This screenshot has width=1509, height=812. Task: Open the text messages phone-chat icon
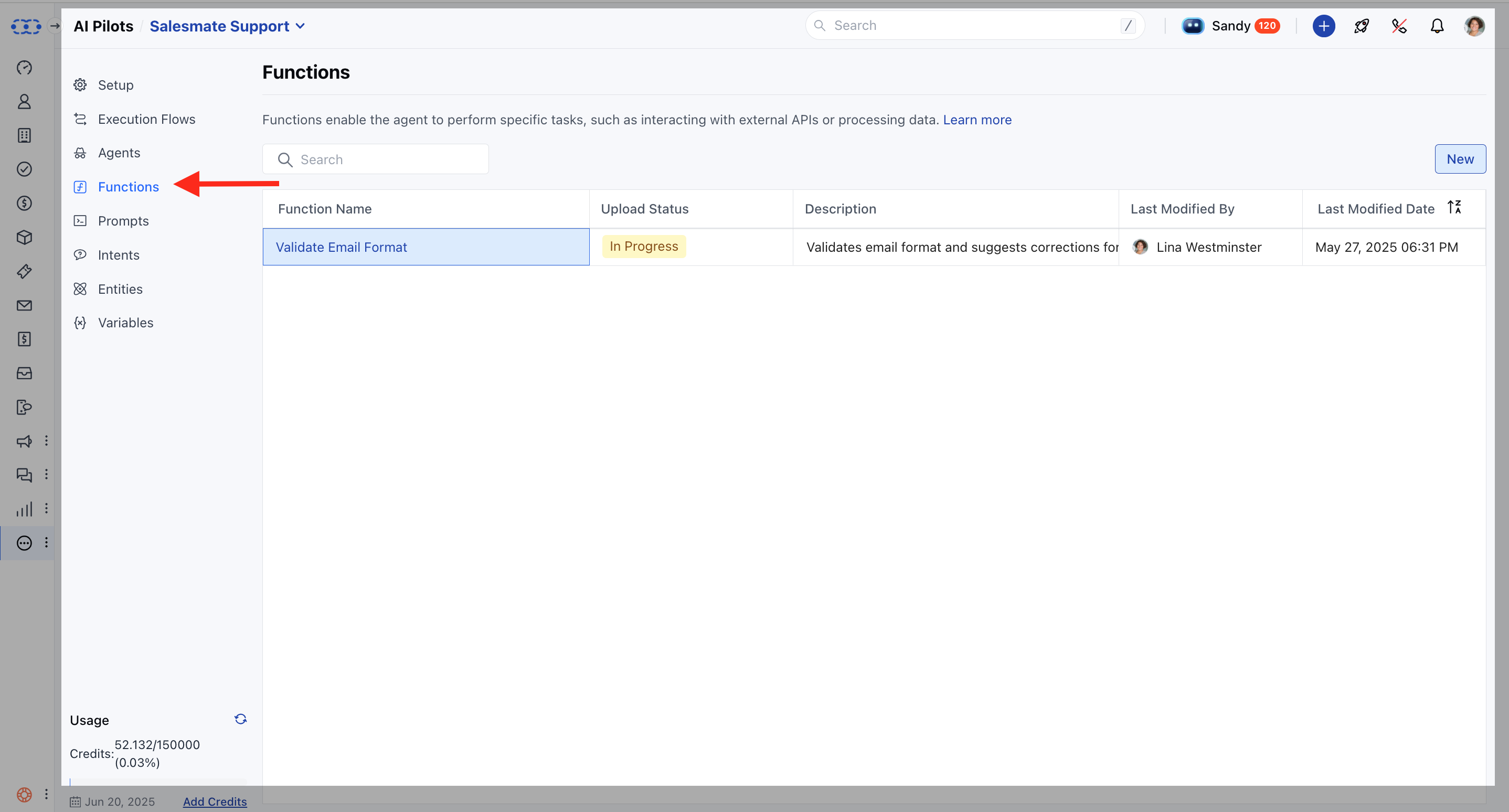click(x=24, y=407)
